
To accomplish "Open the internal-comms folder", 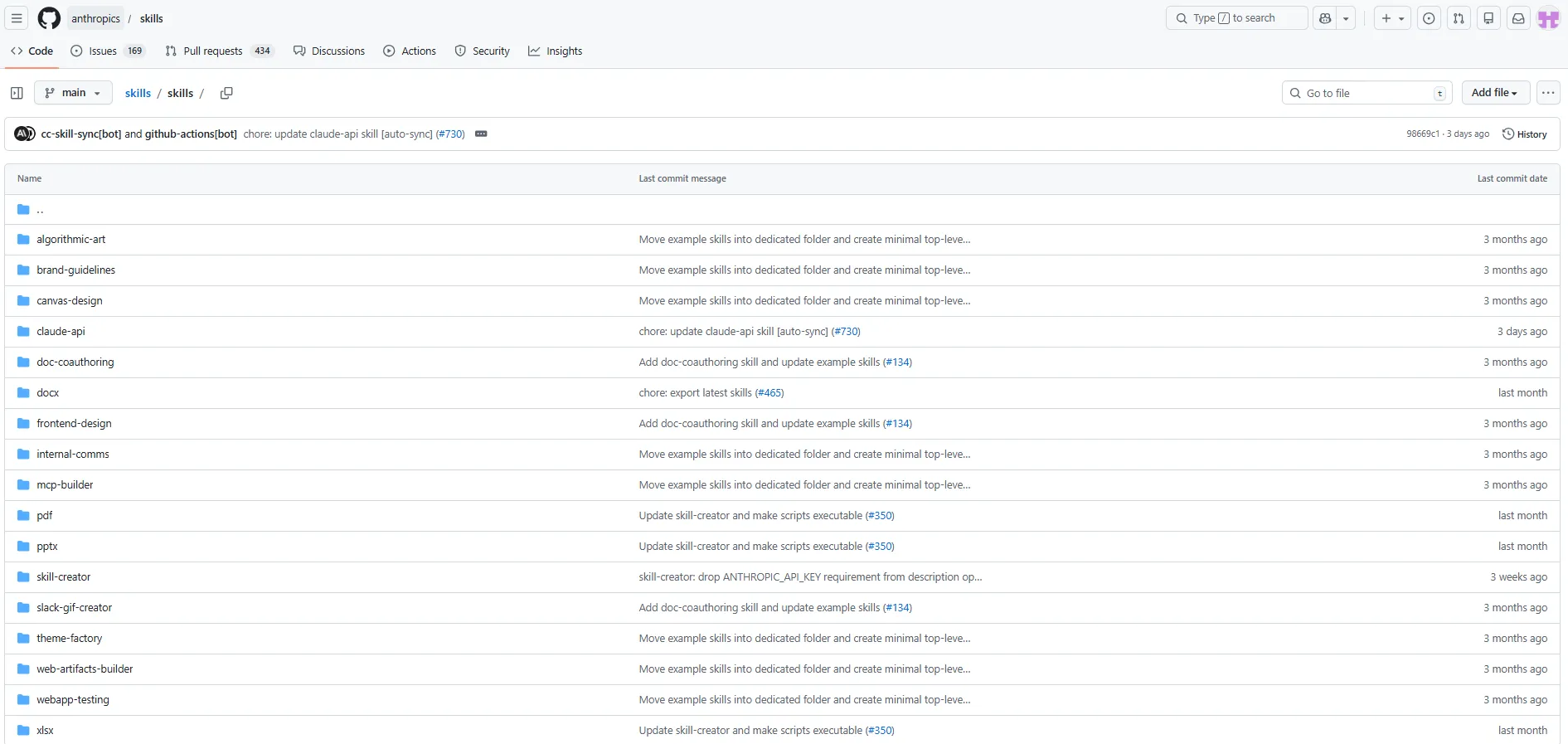I will [x=73, y=454].
